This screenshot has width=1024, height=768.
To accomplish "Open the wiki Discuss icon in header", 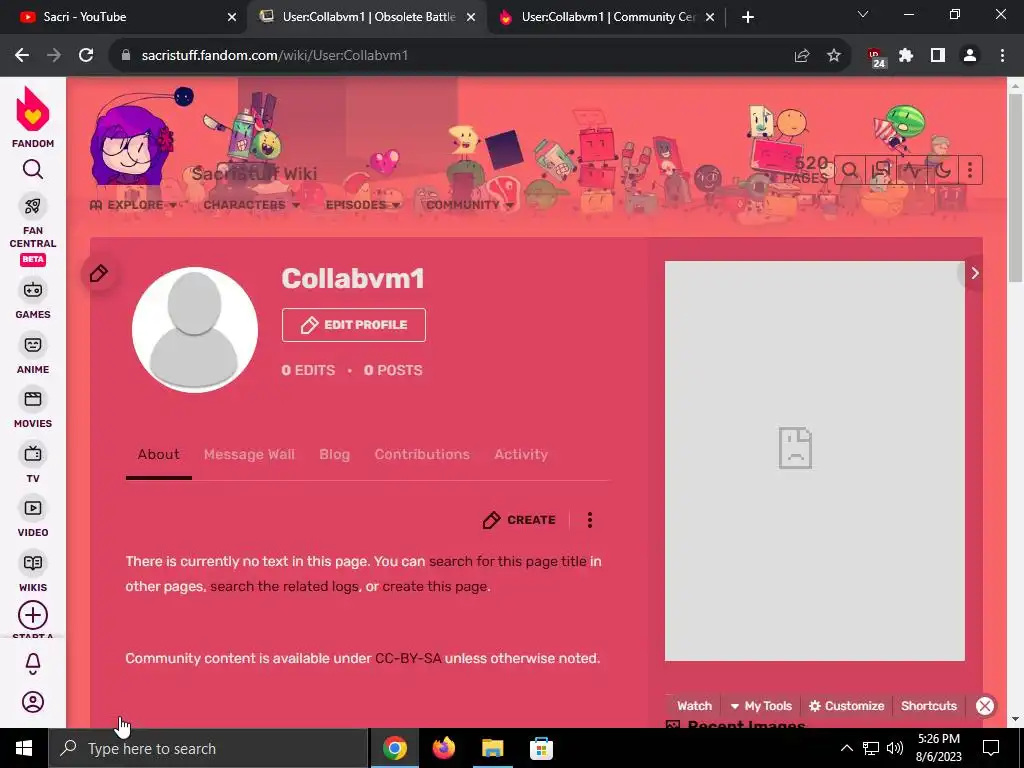I will [880, 170].
